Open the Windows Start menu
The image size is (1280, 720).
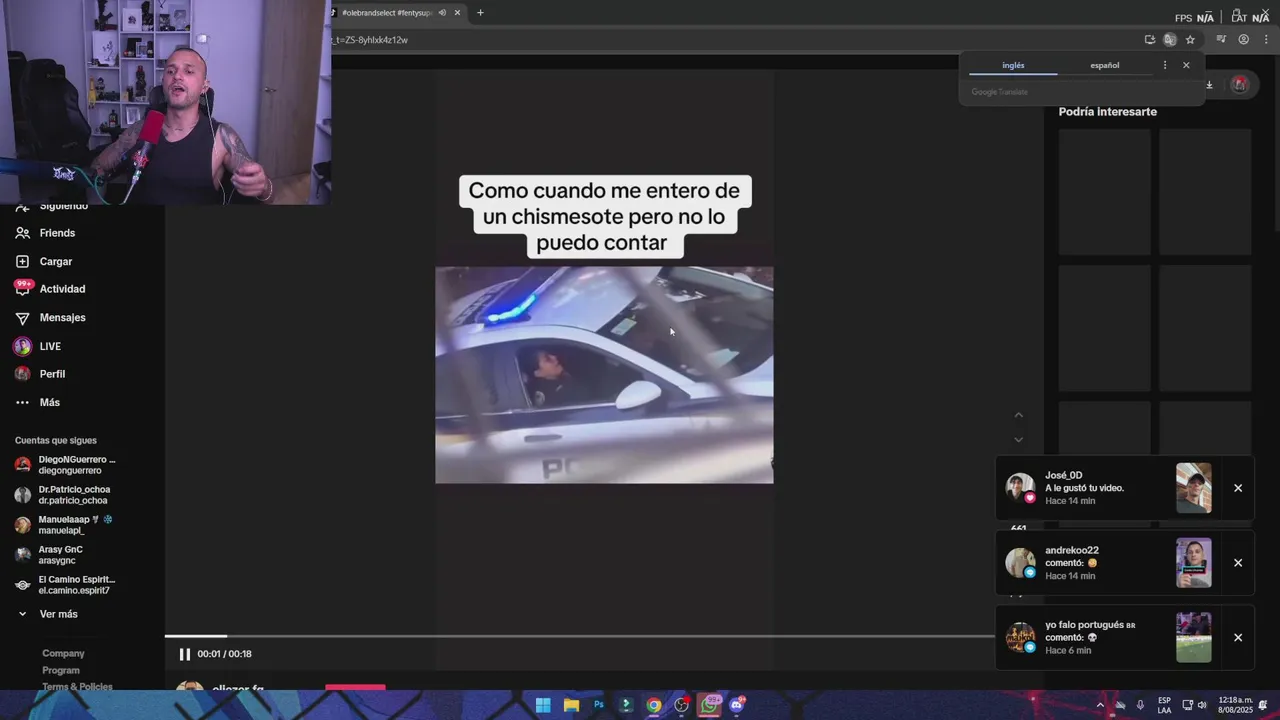pos(543,705)
